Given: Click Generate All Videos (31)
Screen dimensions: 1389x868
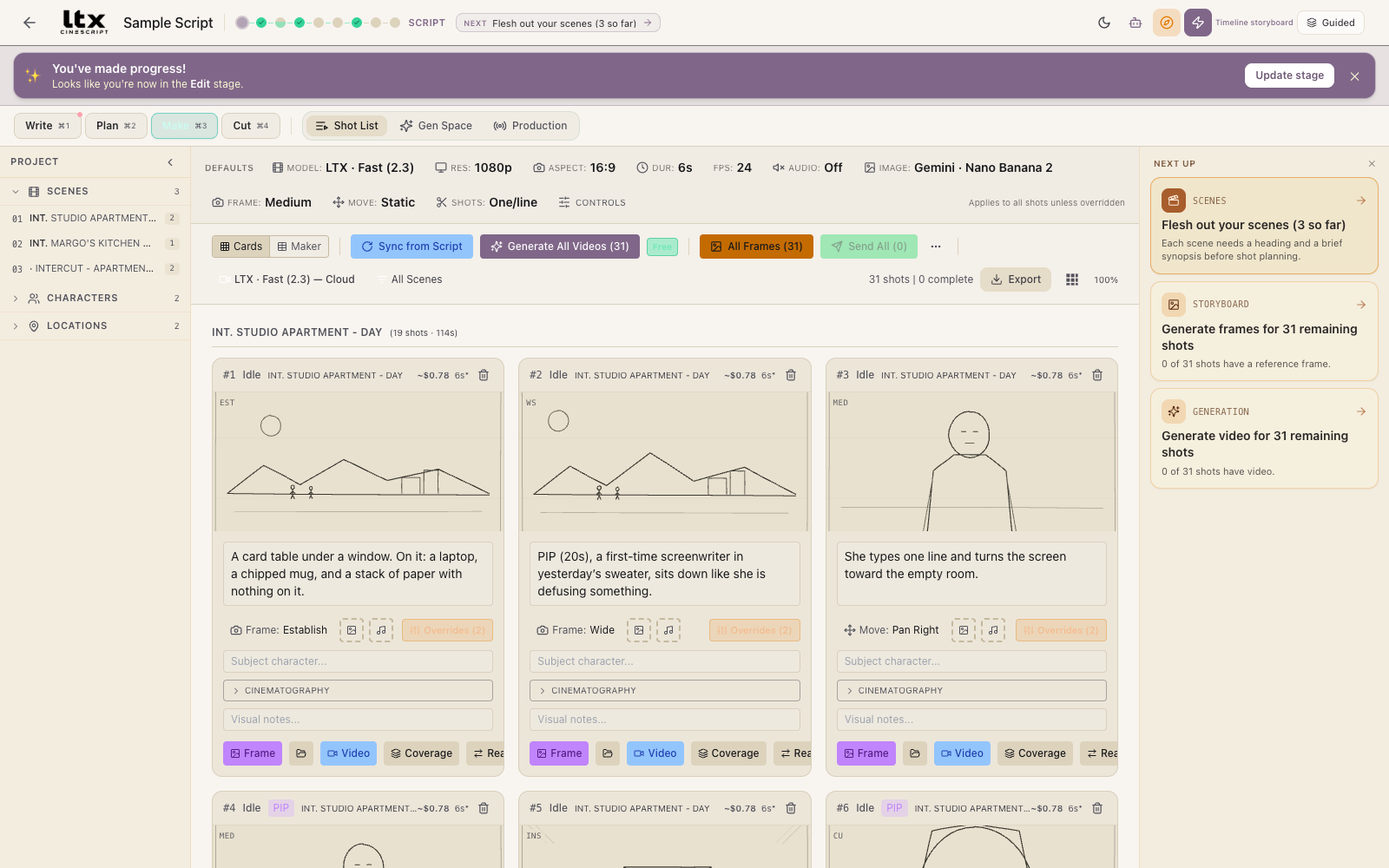Looking at the screenshot, I should coord(560,247).
